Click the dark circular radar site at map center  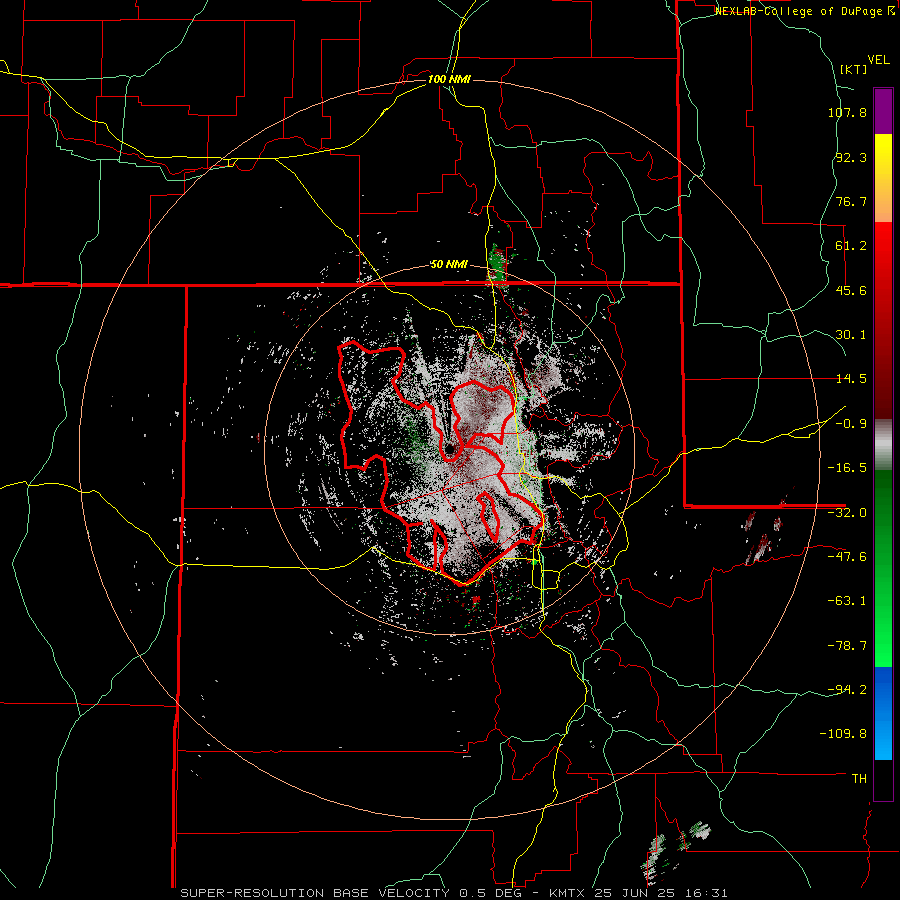coord(449,447)
